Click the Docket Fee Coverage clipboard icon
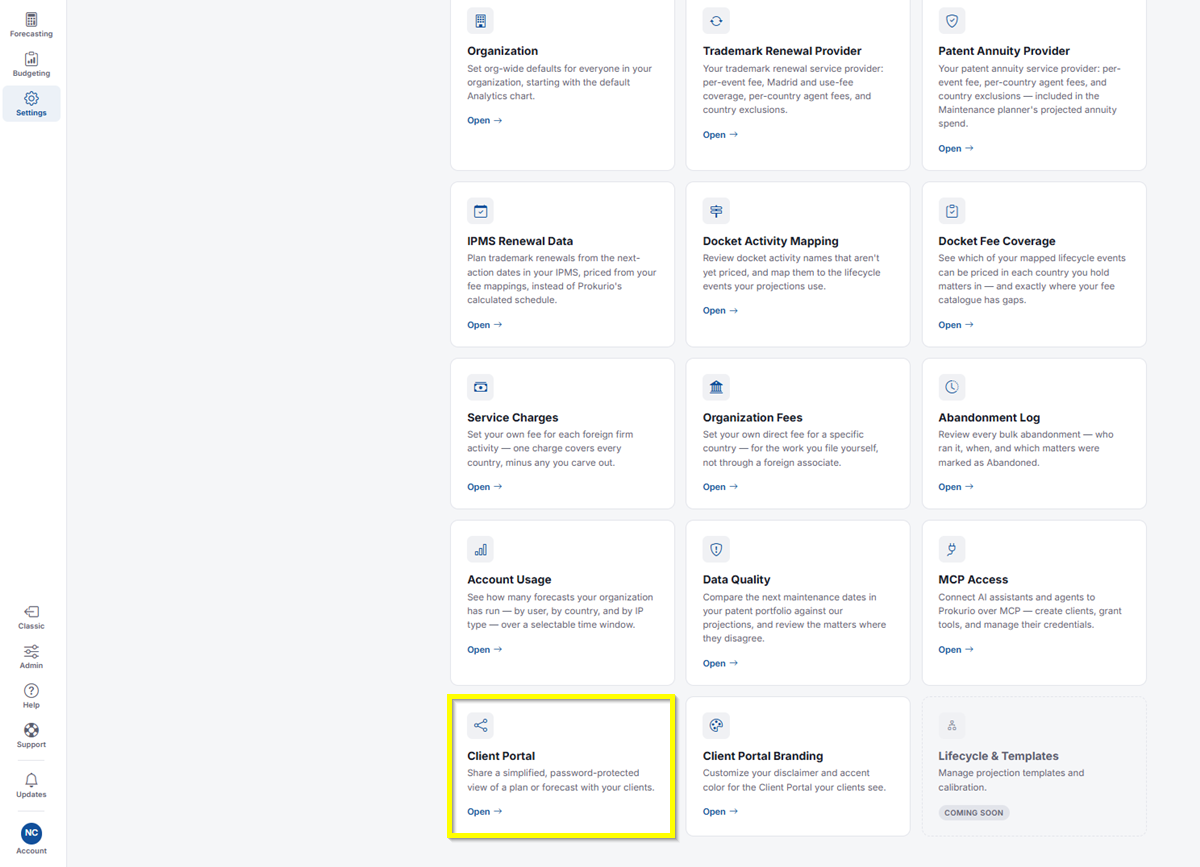The image size is (1200, 867). 952,211
